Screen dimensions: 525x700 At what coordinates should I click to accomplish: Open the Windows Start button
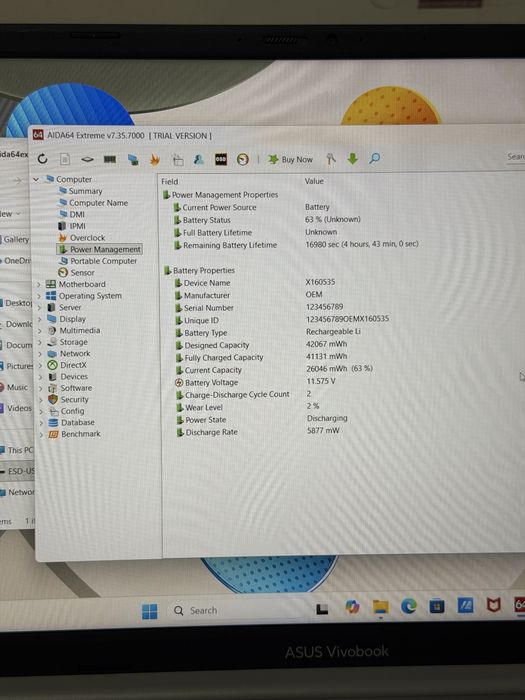[150, 611]
